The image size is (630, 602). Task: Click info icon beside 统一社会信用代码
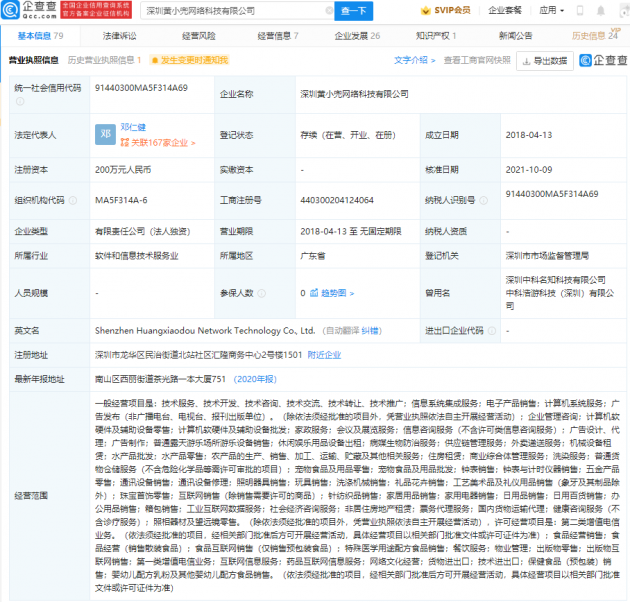pos(20,101)
